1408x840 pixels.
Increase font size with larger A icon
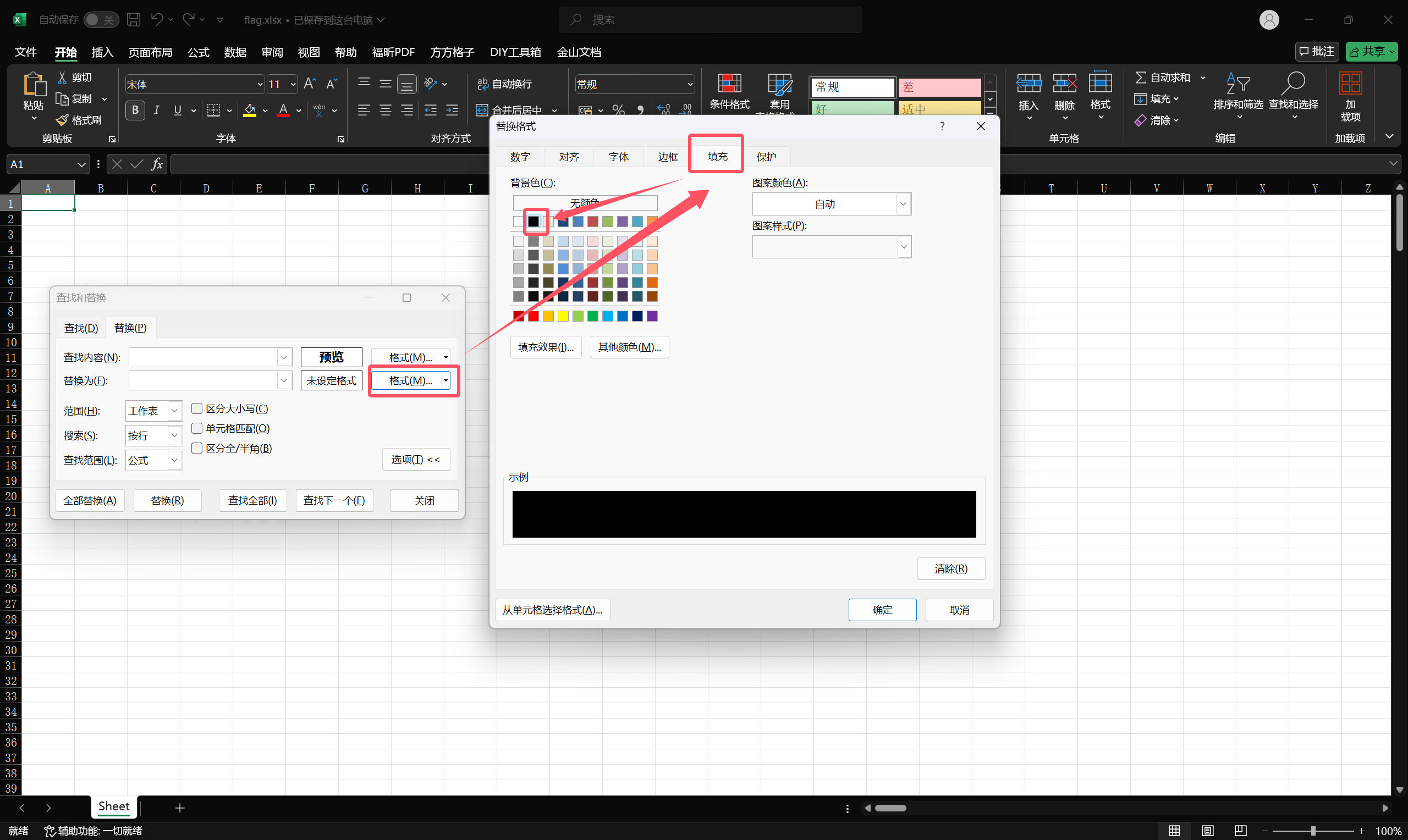(x=310, y=84)
